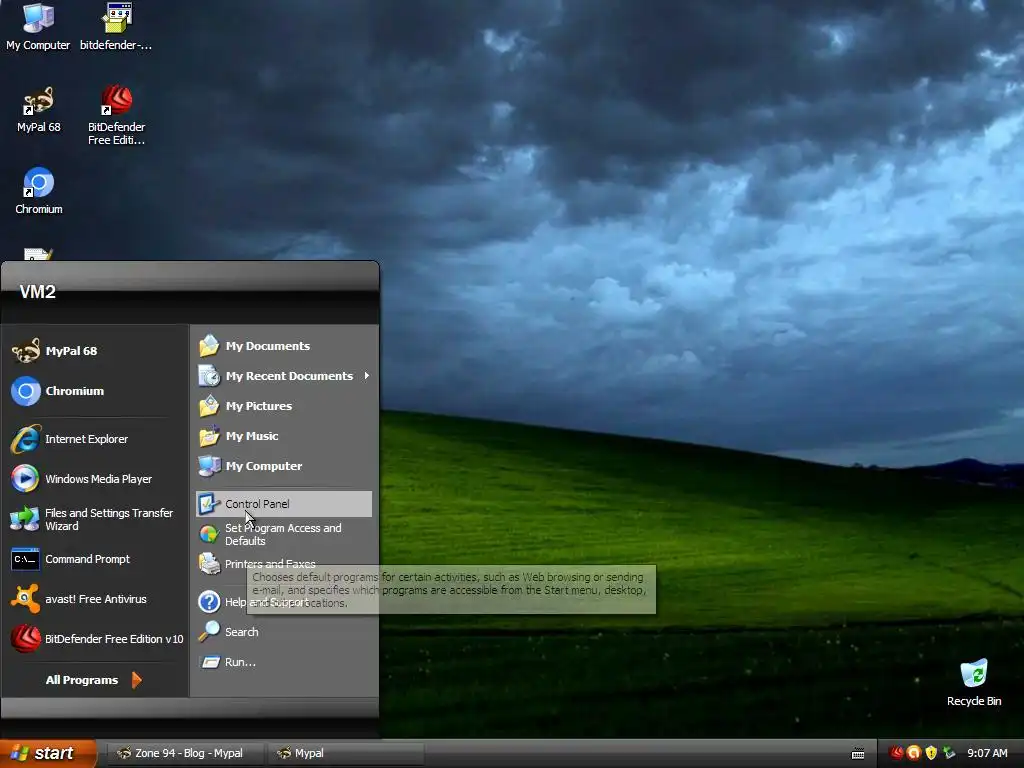Open avast! Free Antivirus

pos(95,599)
